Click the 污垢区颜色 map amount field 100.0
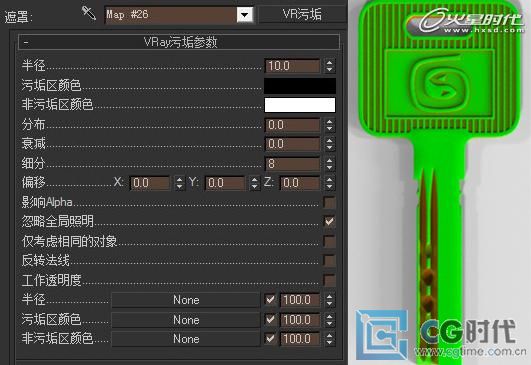 [300, 320]
